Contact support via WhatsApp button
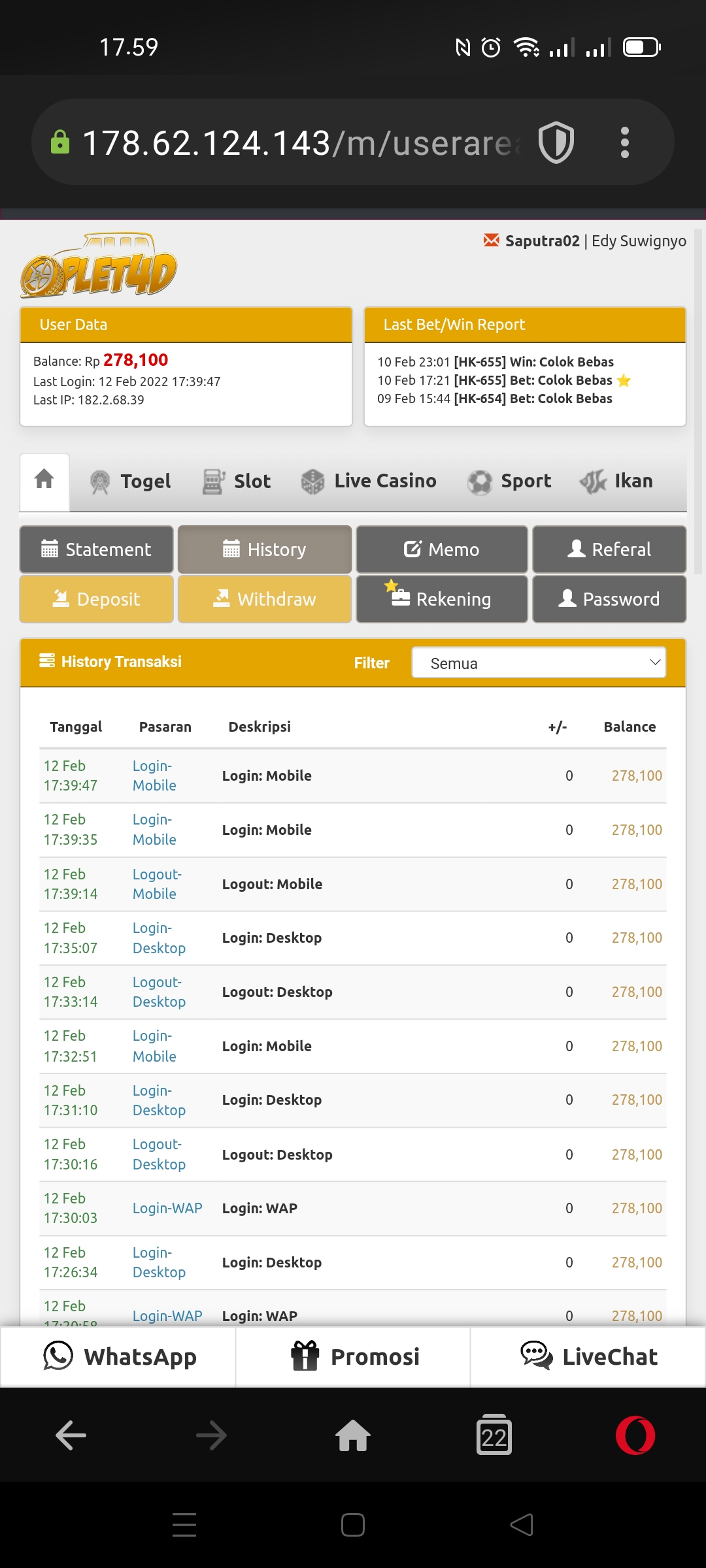This screenshot has height=1568, width=706. pos(118,1357)
